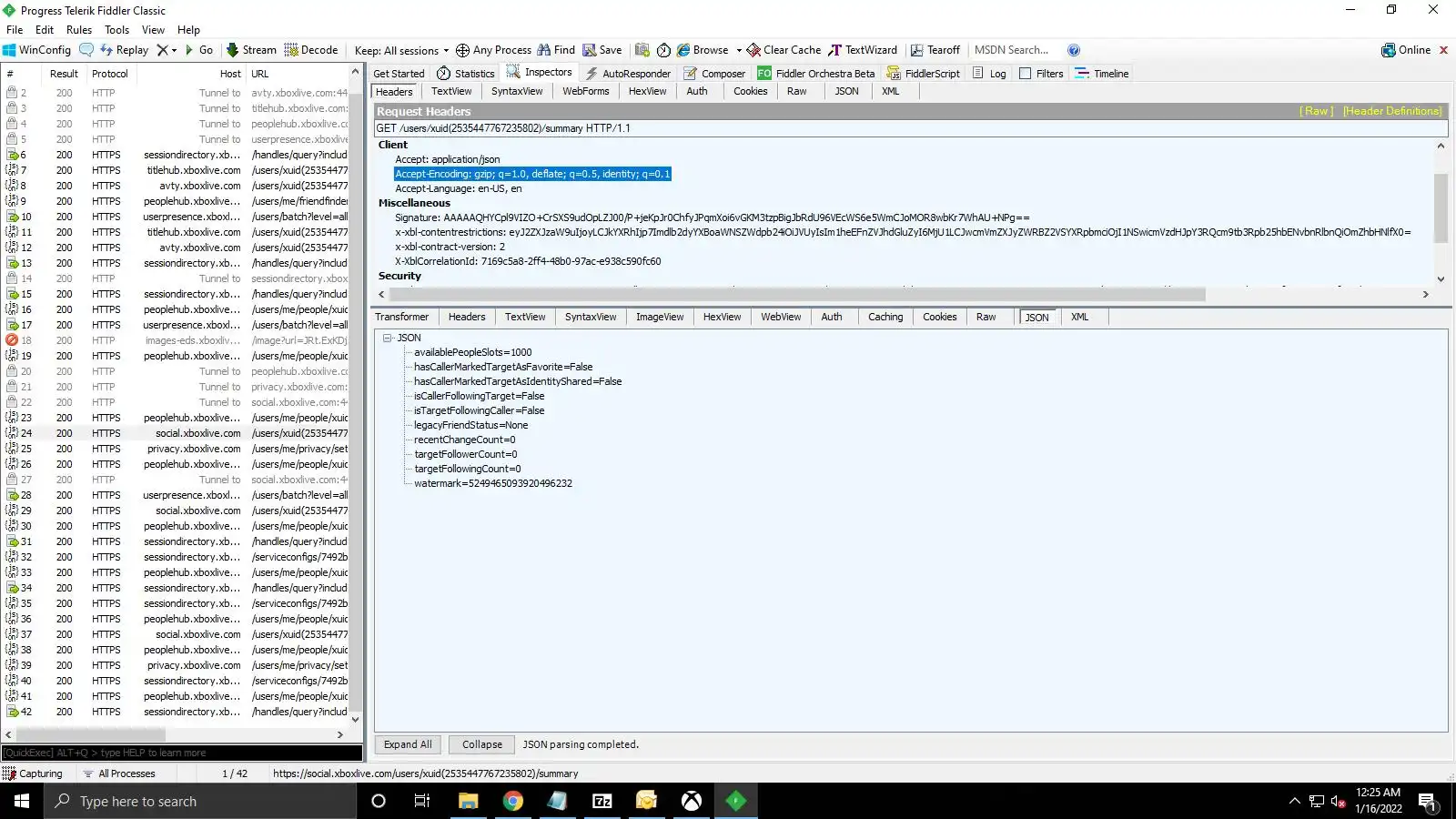Save sessions using toolbar Save icon
Image resolution: width=1456 pixels, height=819 pixels.
point(602,50)
